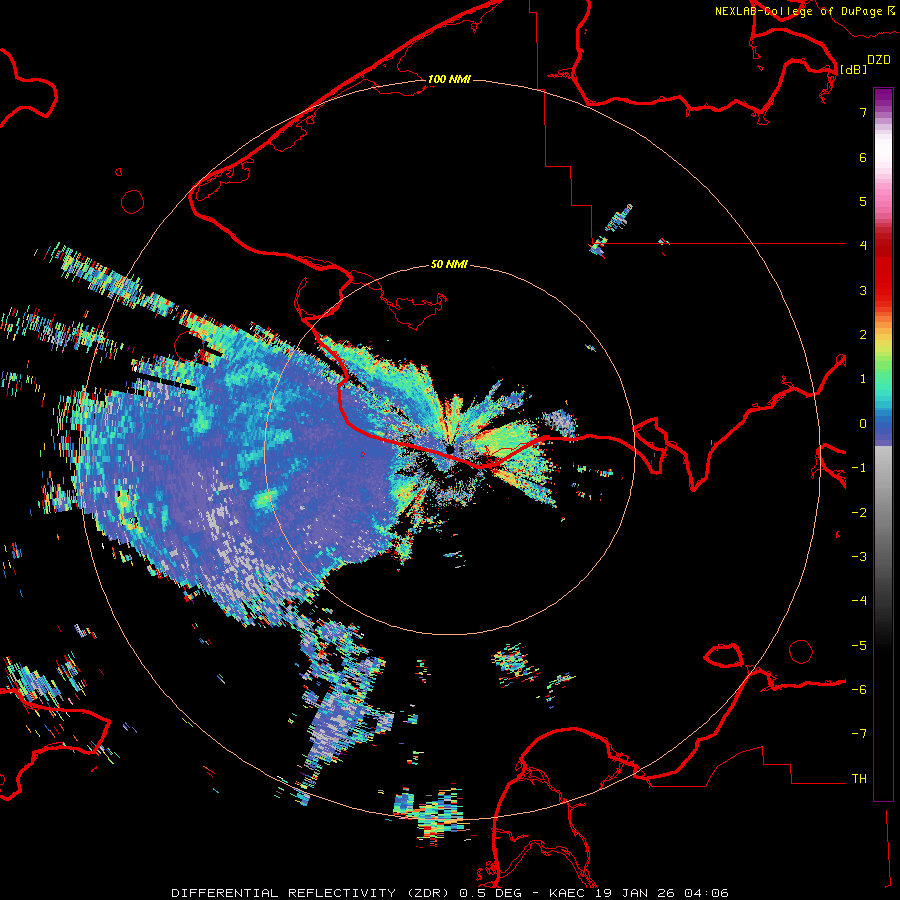The width and height of the screenshot is (900, 900).
Task: Click the 0.5 DEG elevation text
Action: [490, 893]
